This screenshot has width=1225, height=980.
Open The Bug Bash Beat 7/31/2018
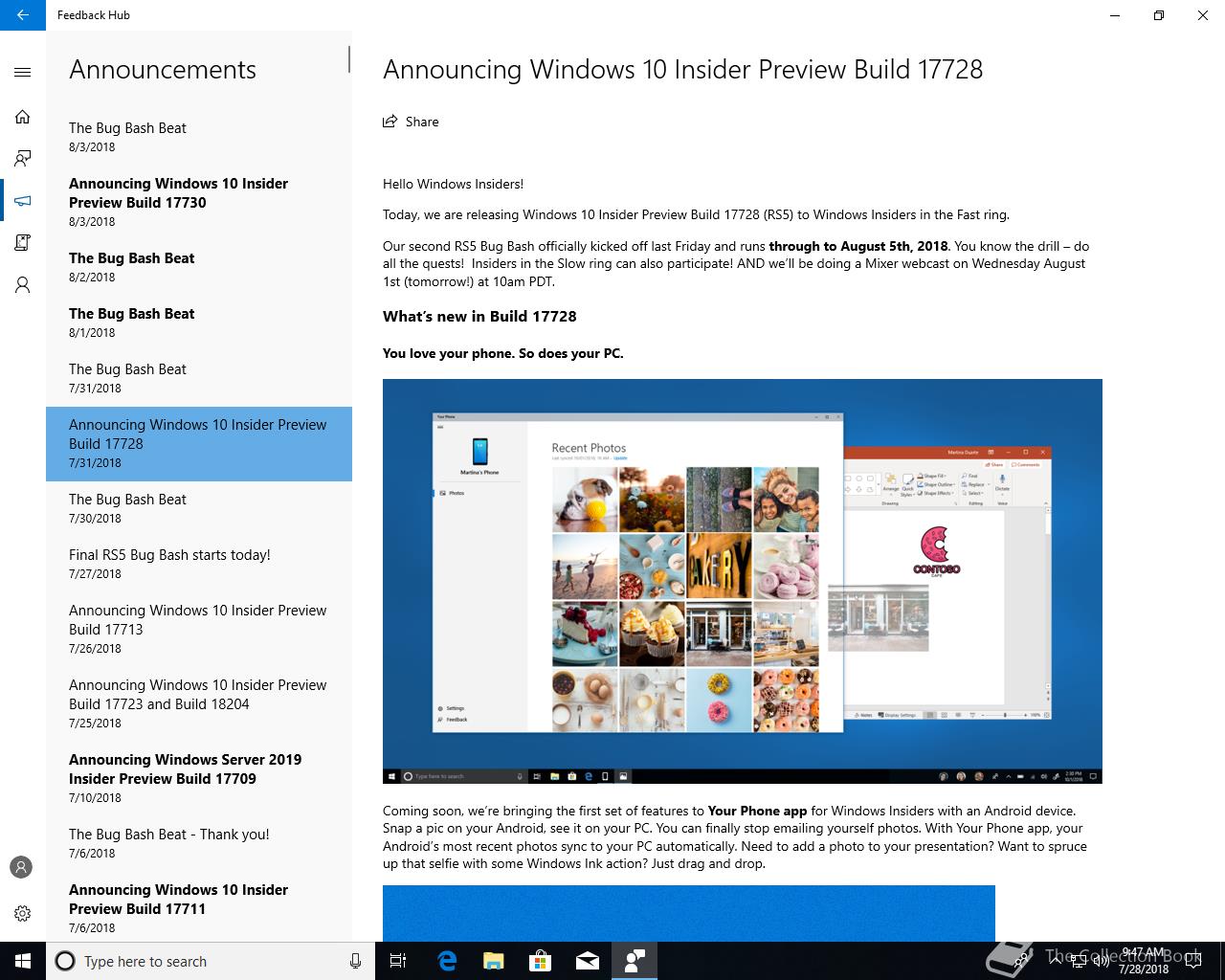point(199,378)
